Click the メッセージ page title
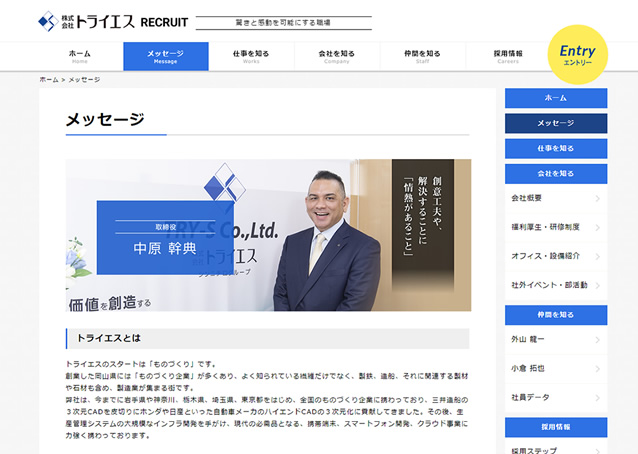 [105, 120]
